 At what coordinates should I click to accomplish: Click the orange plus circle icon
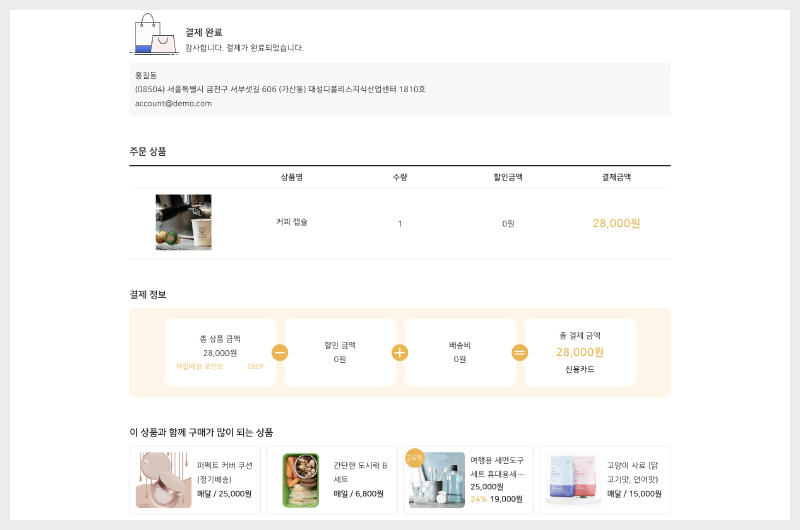point(400,352)
